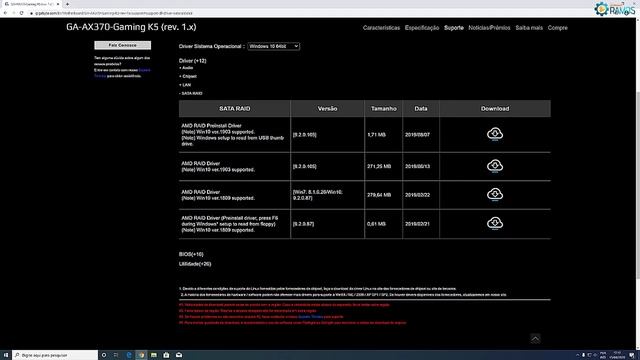Expand the Audio driver section

tap(186, 68)
